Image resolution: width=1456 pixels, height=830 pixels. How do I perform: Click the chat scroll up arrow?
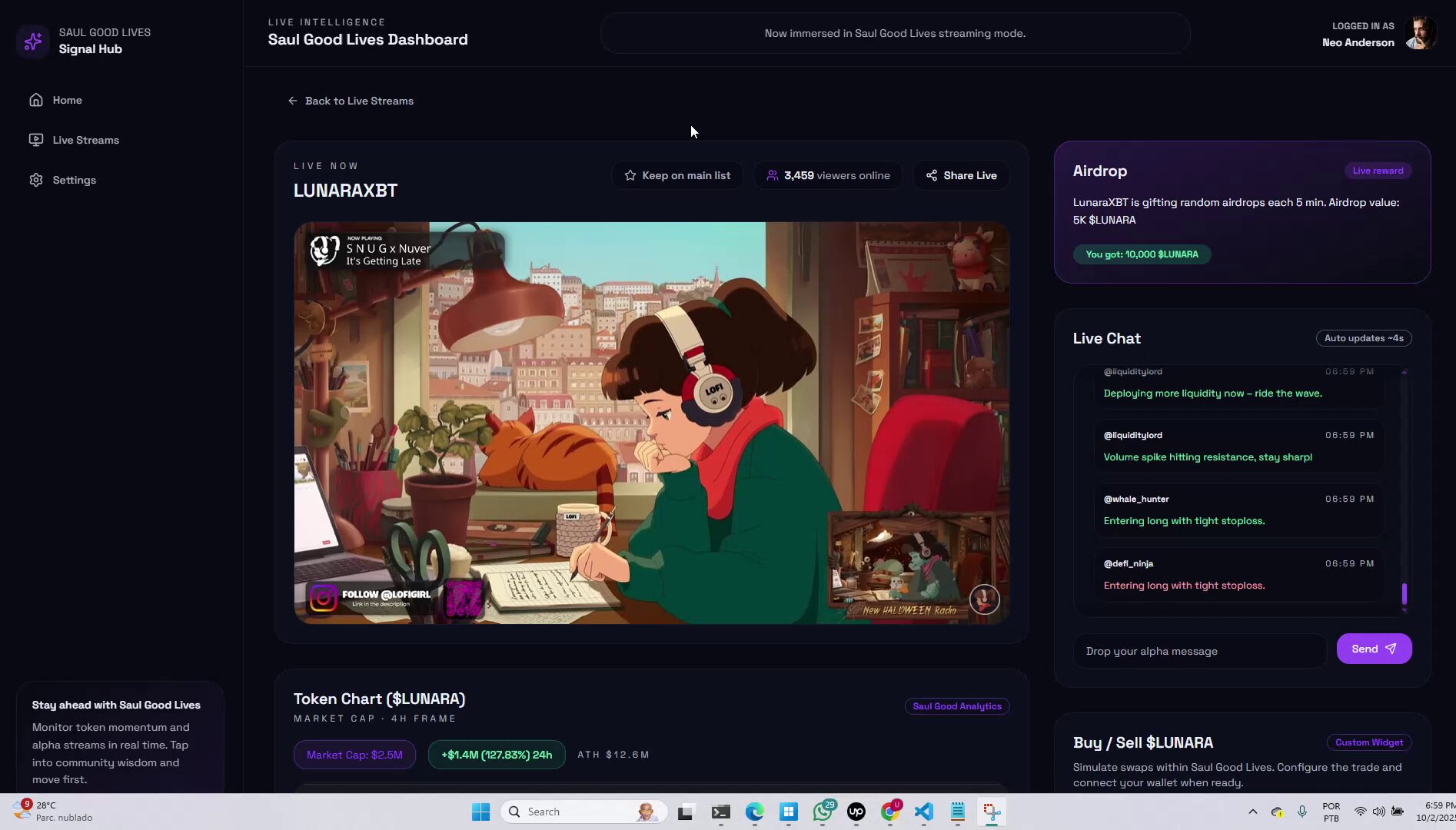[x=1404, y=372]
